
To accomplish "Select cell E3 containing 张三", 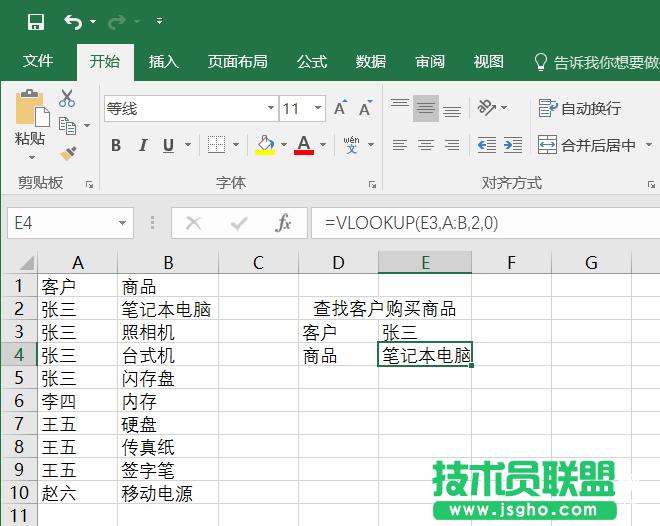I will [424, 332].
